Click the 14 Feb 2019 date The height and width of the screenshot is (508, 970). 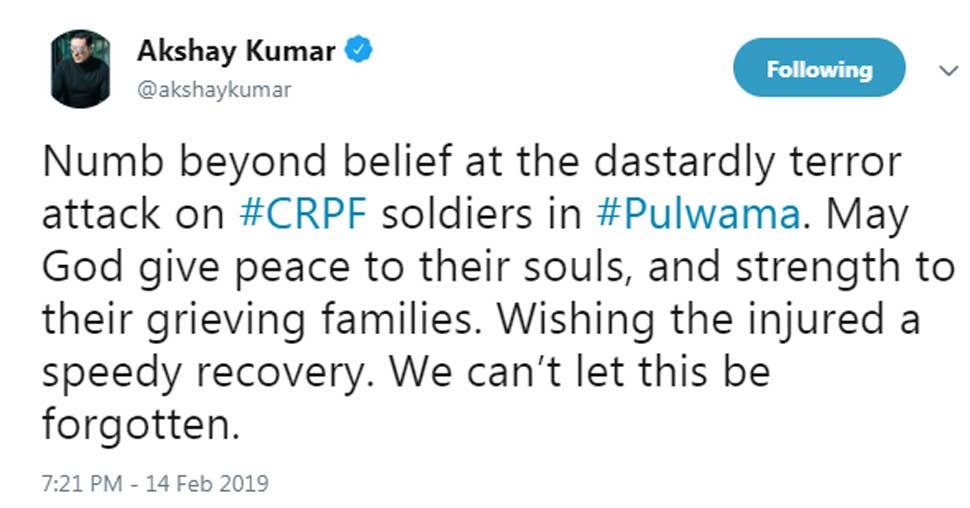(x=207, y=483)
